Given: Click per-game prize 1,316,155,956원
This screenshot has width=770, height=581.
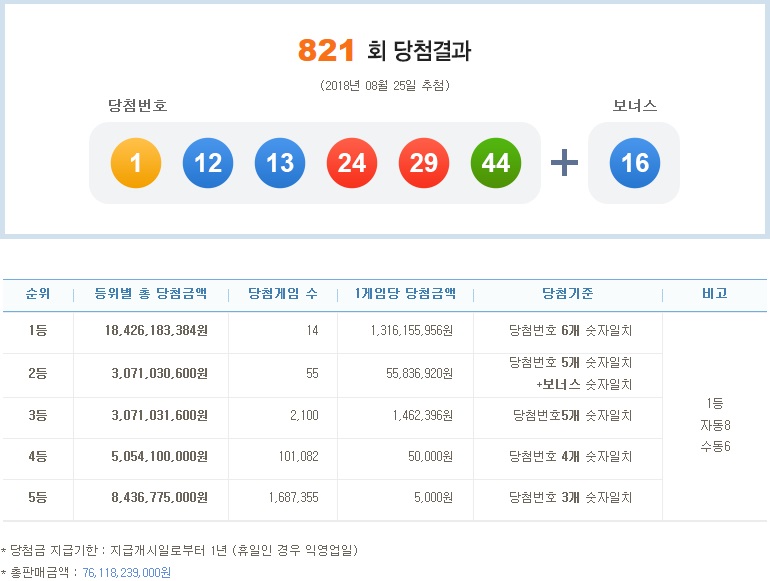Looking at the screenshot, I should click(x=412, y=330).
